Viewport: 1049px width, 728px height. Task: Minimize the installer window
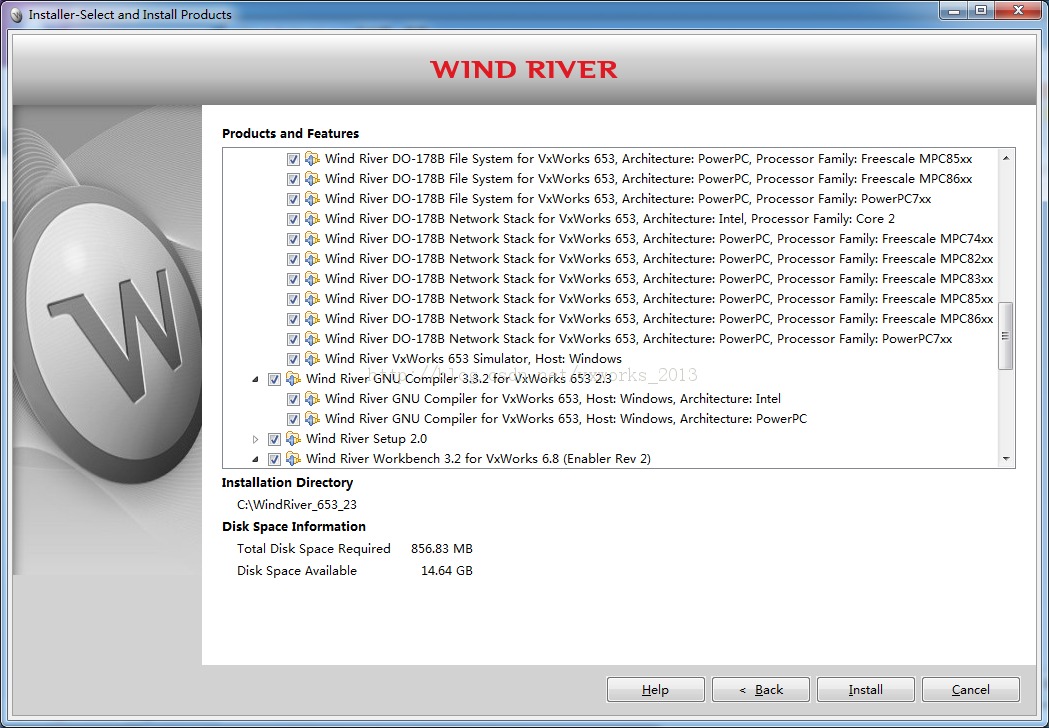[953, 11]
